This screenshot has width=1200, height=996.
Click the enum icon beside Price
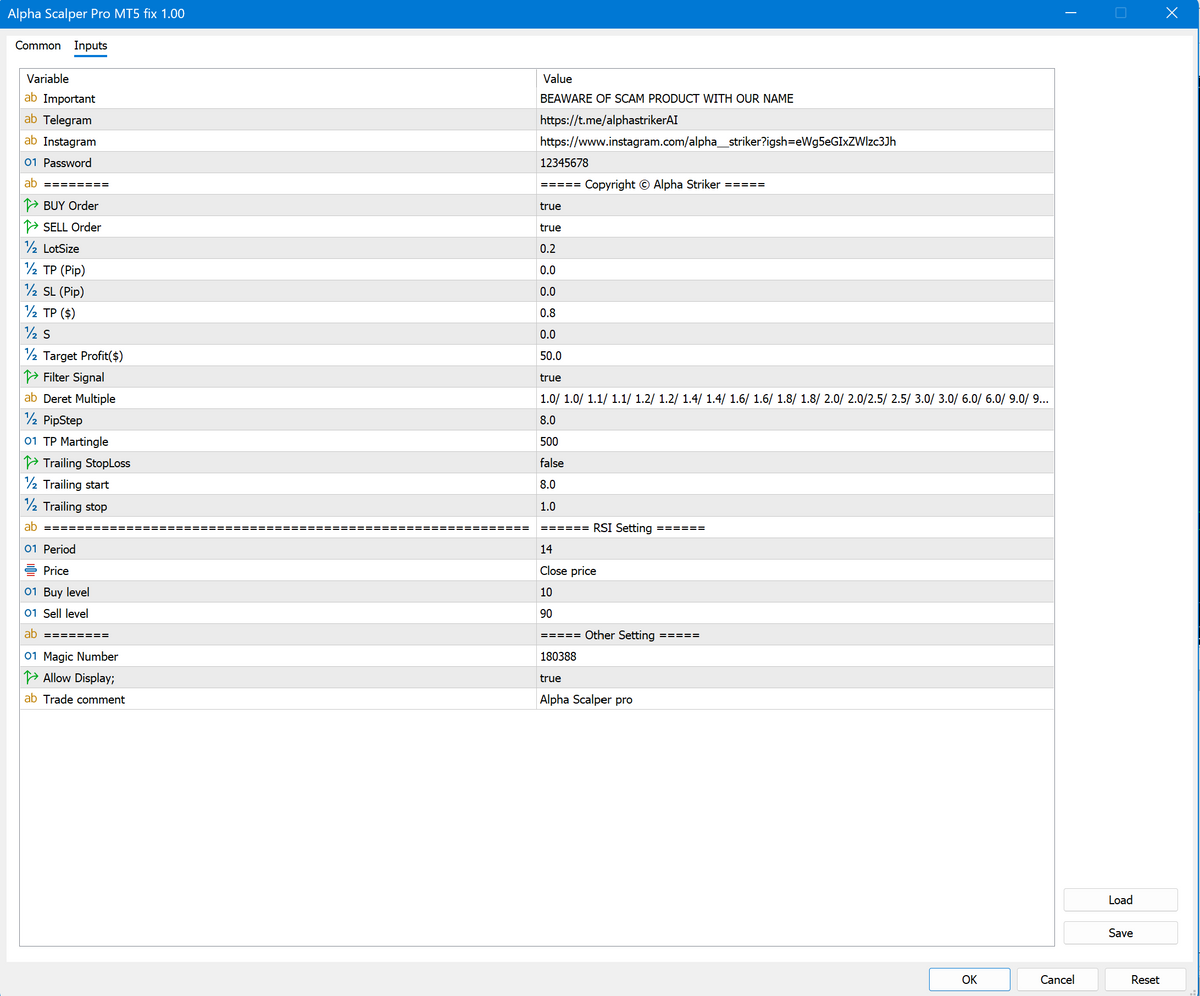[30, 571]
